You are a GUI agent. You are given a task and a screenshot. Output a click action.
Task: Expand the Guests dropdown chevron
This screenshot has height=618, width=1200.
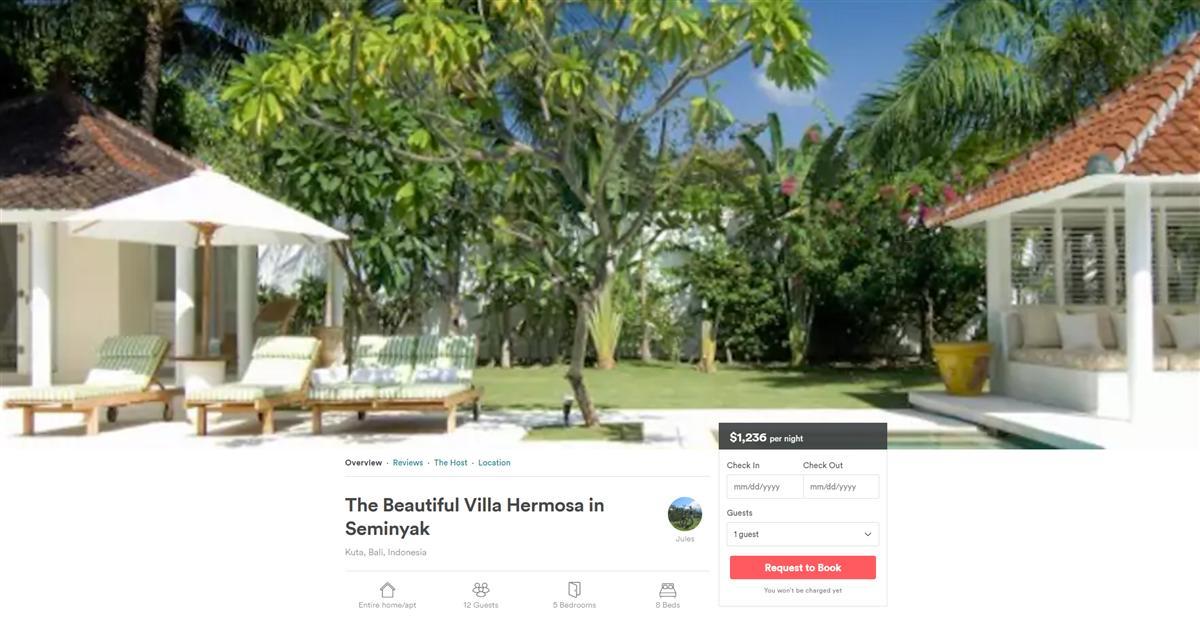coord(867,535)
